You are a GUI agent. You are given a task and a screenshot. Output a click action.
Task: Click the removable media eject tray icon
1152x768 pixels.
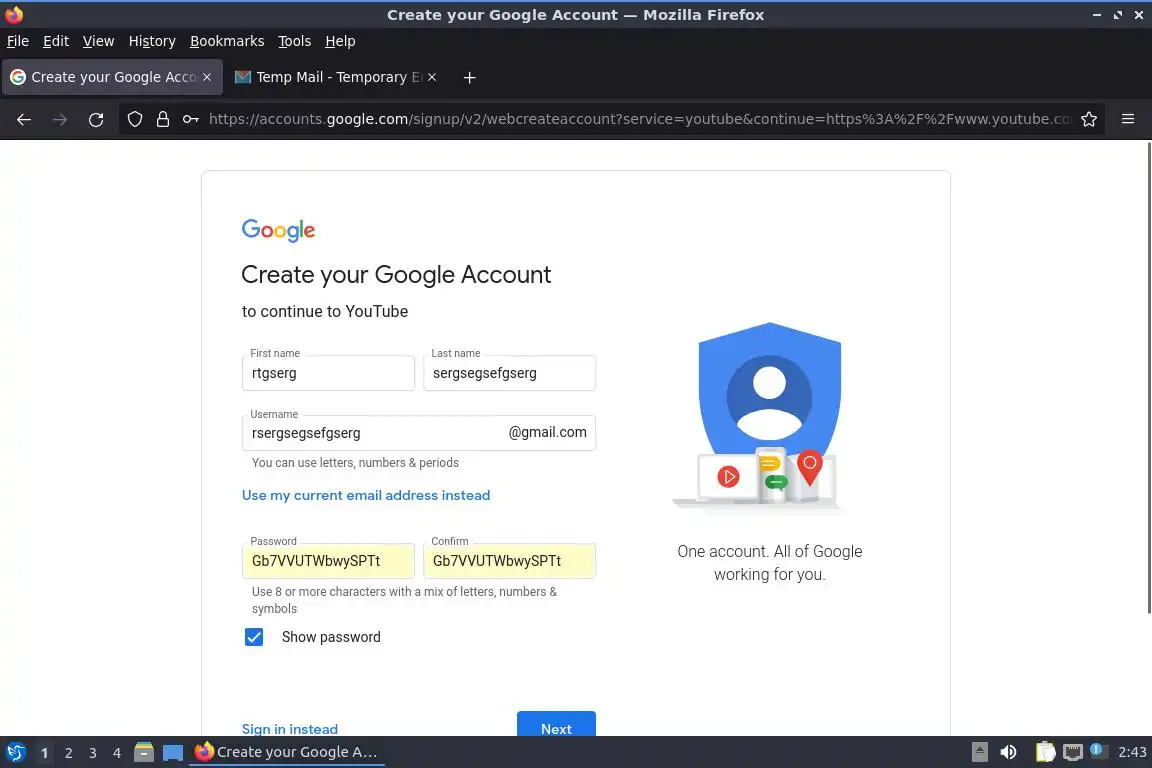979,752
